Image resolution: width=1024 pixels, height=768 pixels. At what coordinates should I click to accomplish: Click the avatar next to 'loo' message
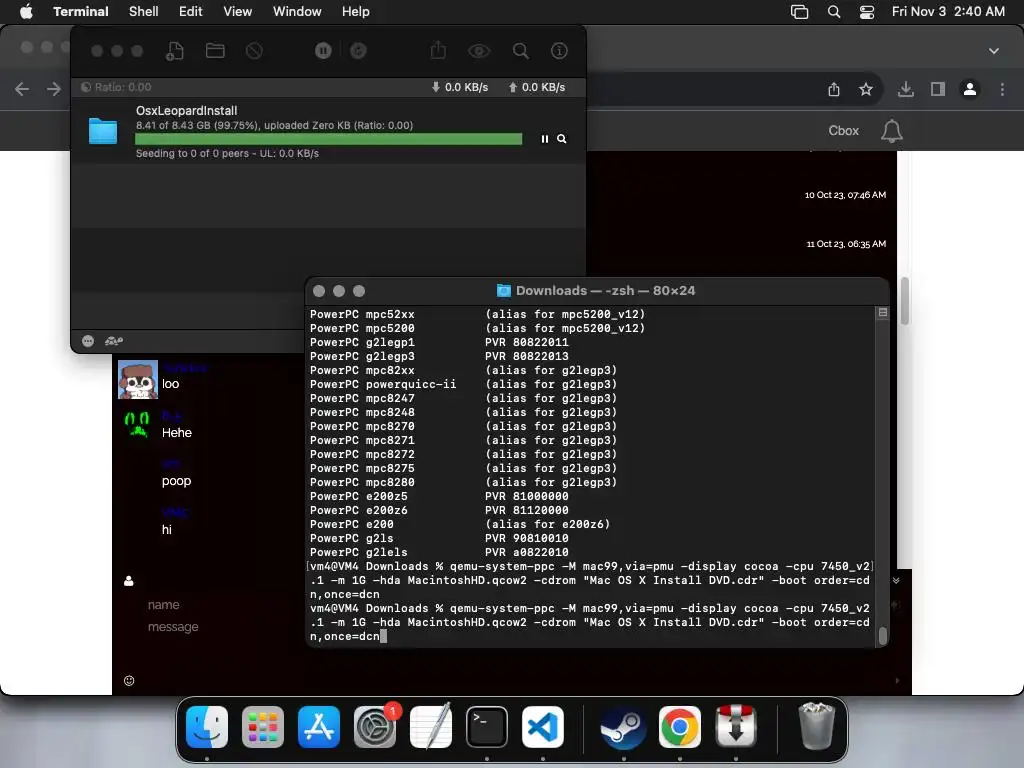click(x=138, y=379)
